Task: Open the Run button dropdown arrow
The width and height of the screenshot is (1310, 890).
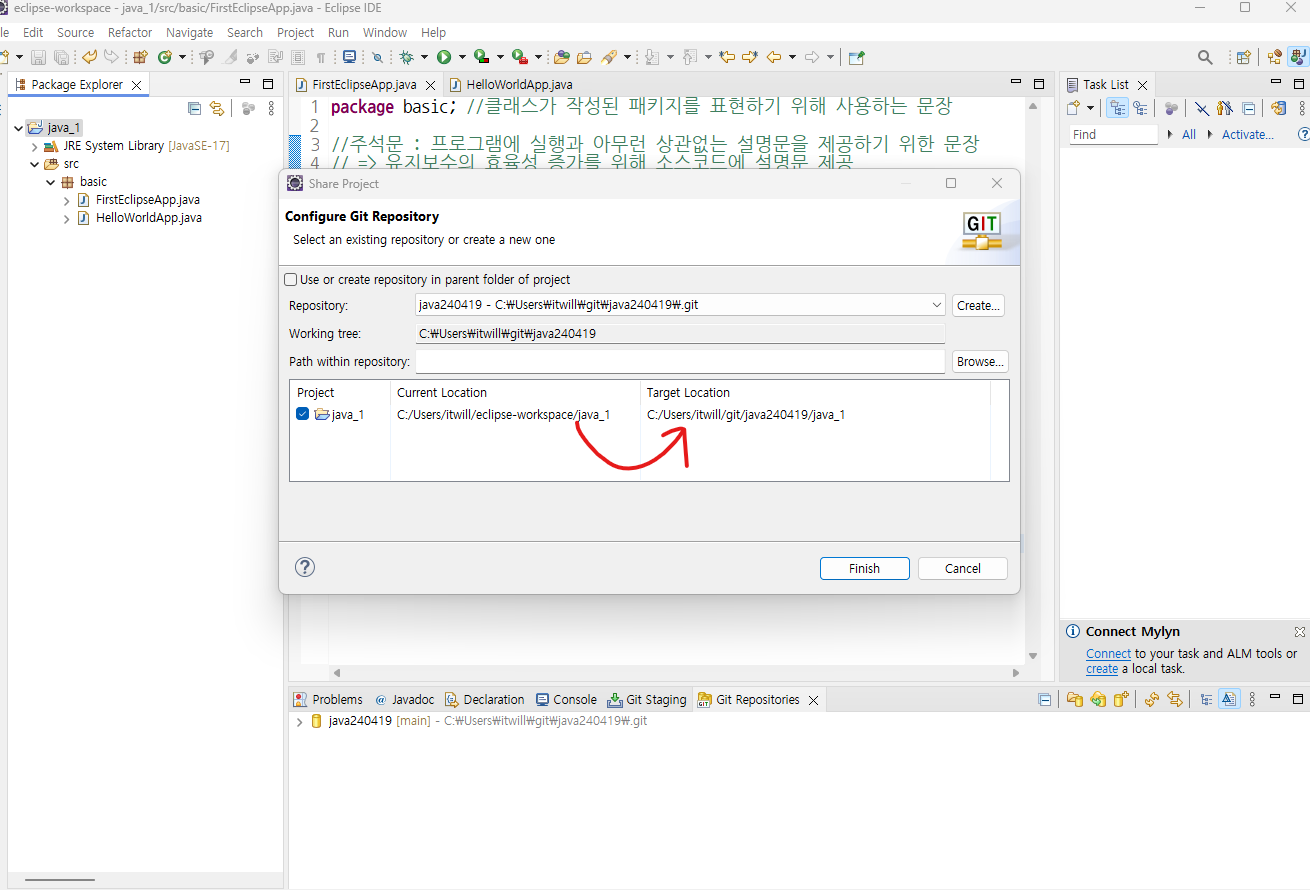Action: click(461, 57)
